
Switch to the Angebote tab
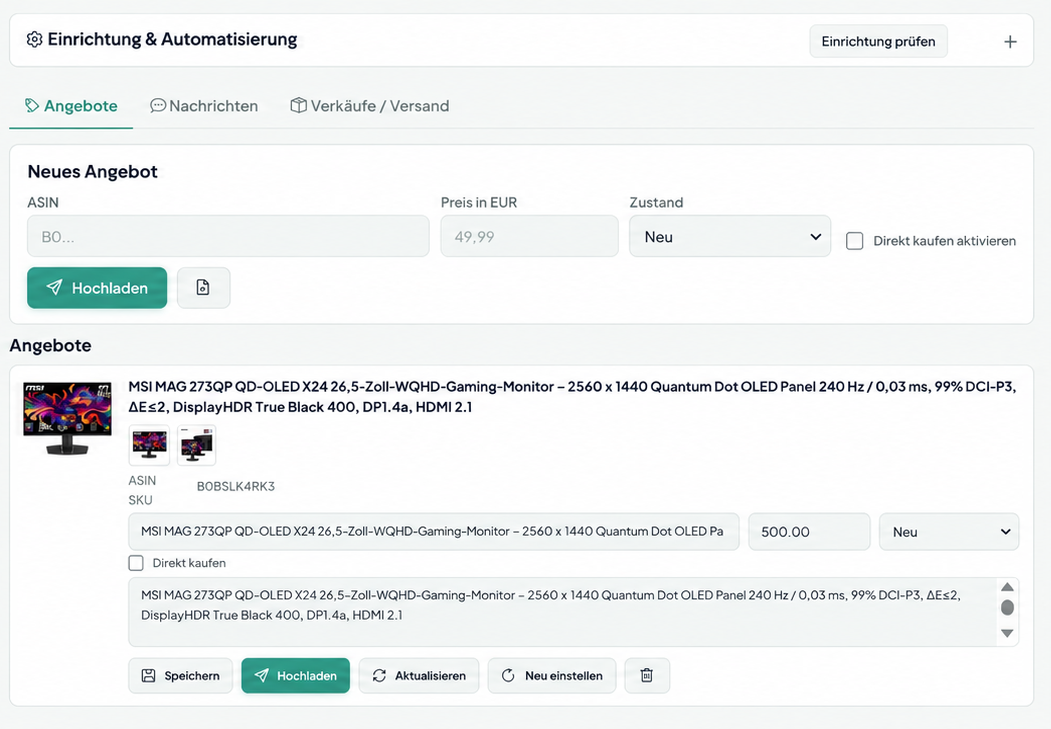coord(71,106)
